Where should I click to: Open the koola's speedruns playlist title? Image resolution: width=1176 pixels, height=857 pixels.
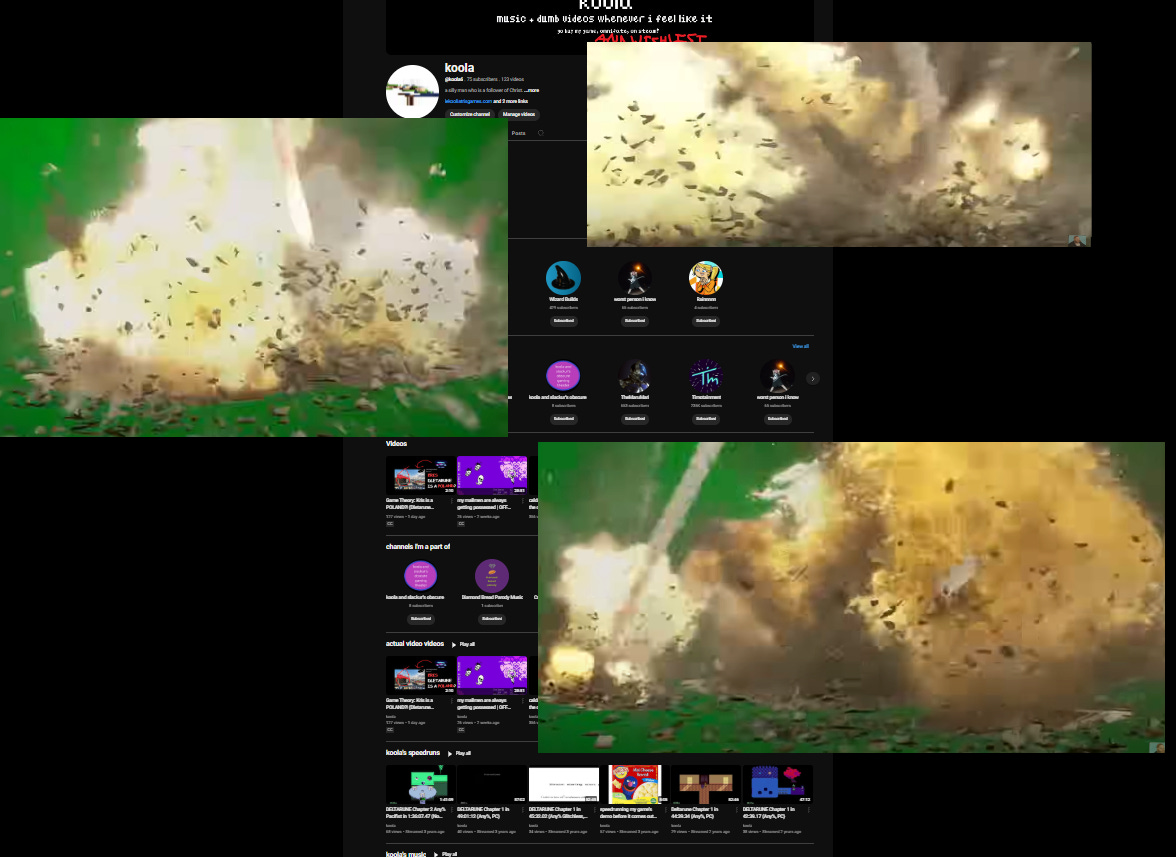coord(412,753)
